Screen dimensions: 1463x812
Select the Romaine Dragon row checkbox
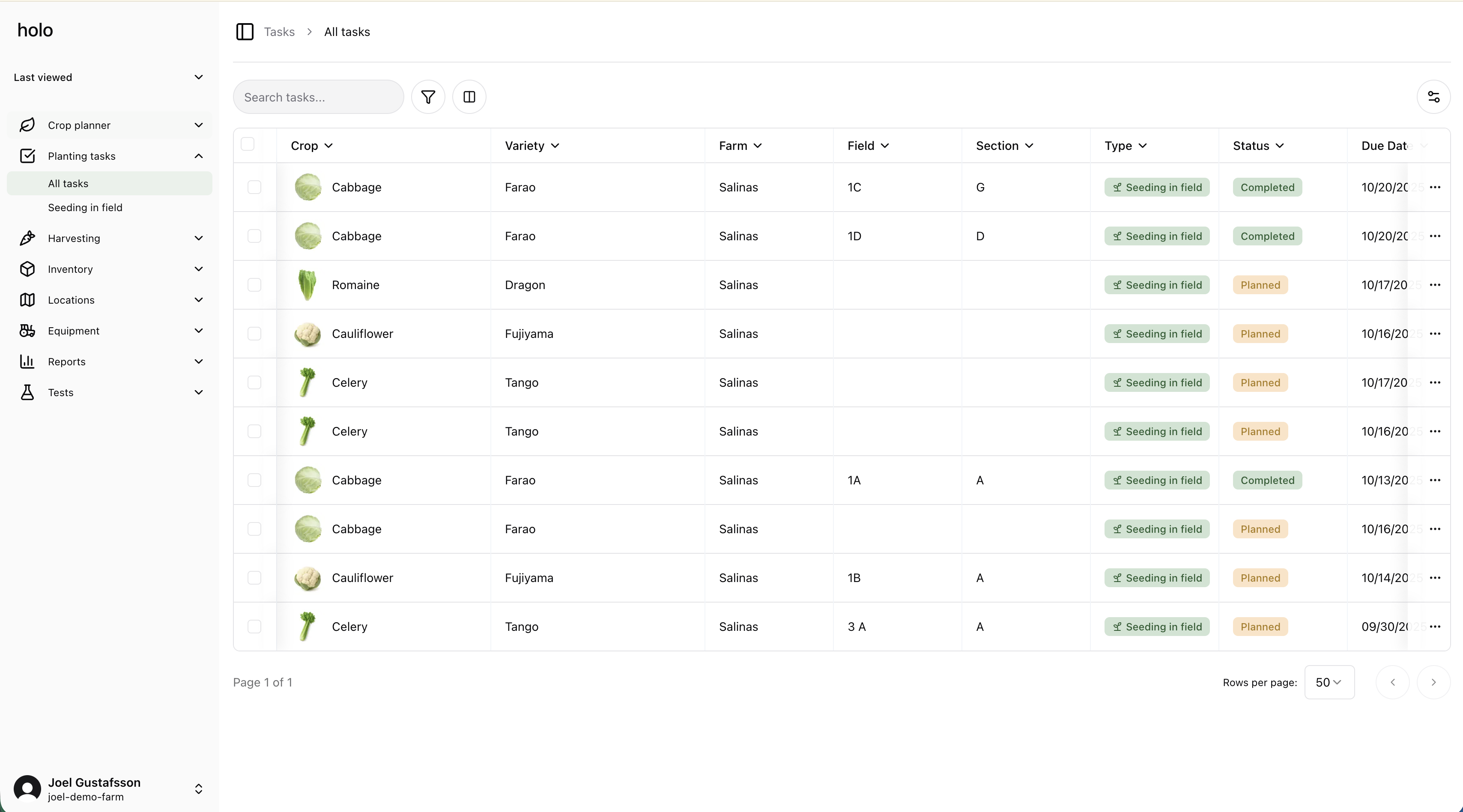[254, 285]
